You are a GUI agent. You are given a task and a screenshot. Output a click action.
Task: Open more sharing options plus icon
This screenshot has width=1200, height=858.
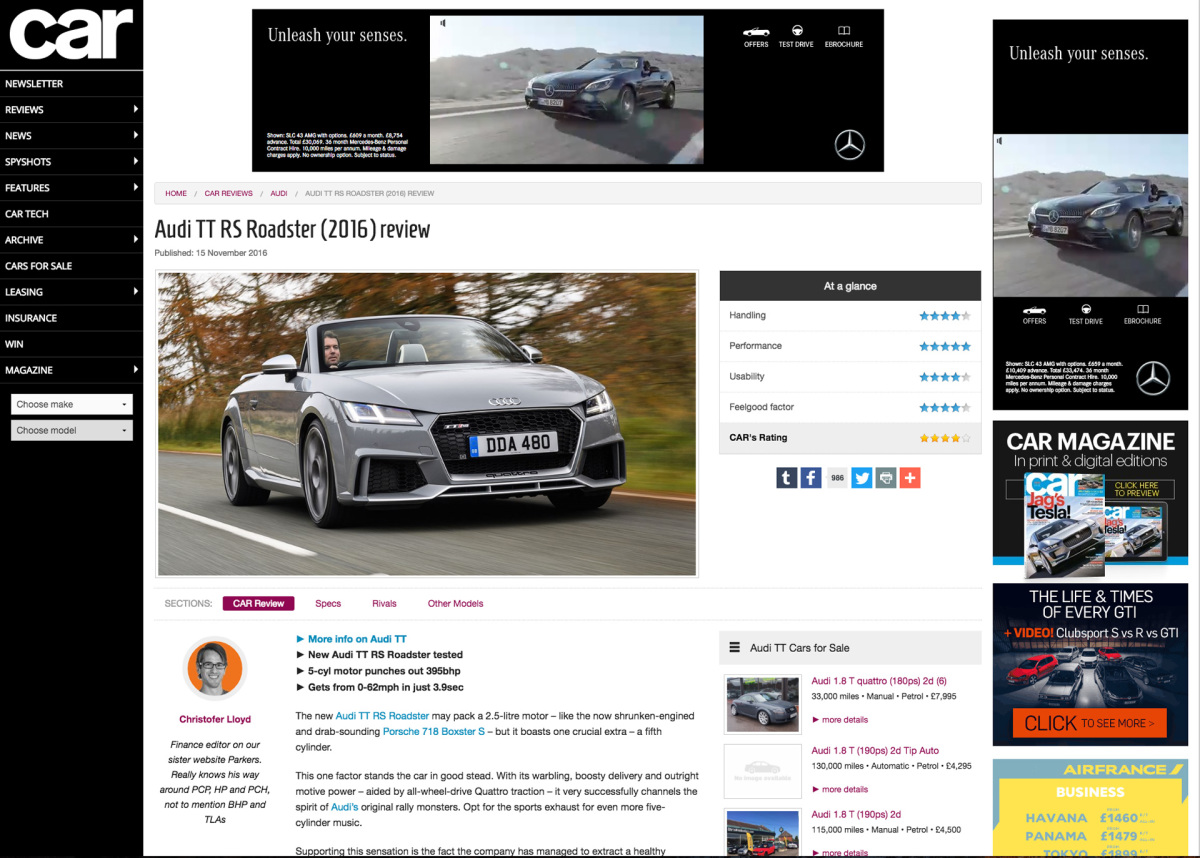(x=910, y=478)
